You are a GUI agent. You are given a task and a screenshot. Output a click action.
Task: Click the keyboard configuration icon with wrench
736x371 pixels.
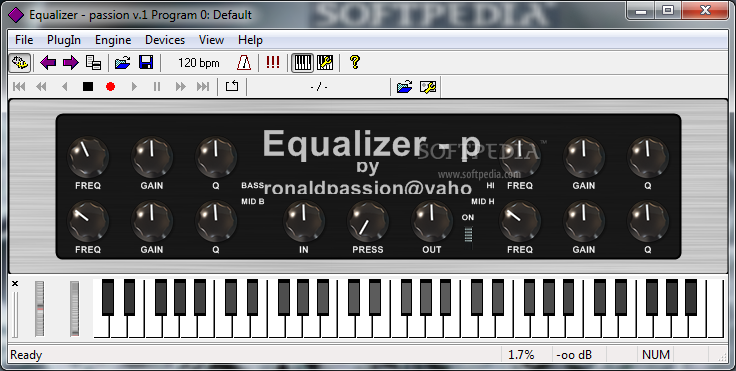pos(325,62)
